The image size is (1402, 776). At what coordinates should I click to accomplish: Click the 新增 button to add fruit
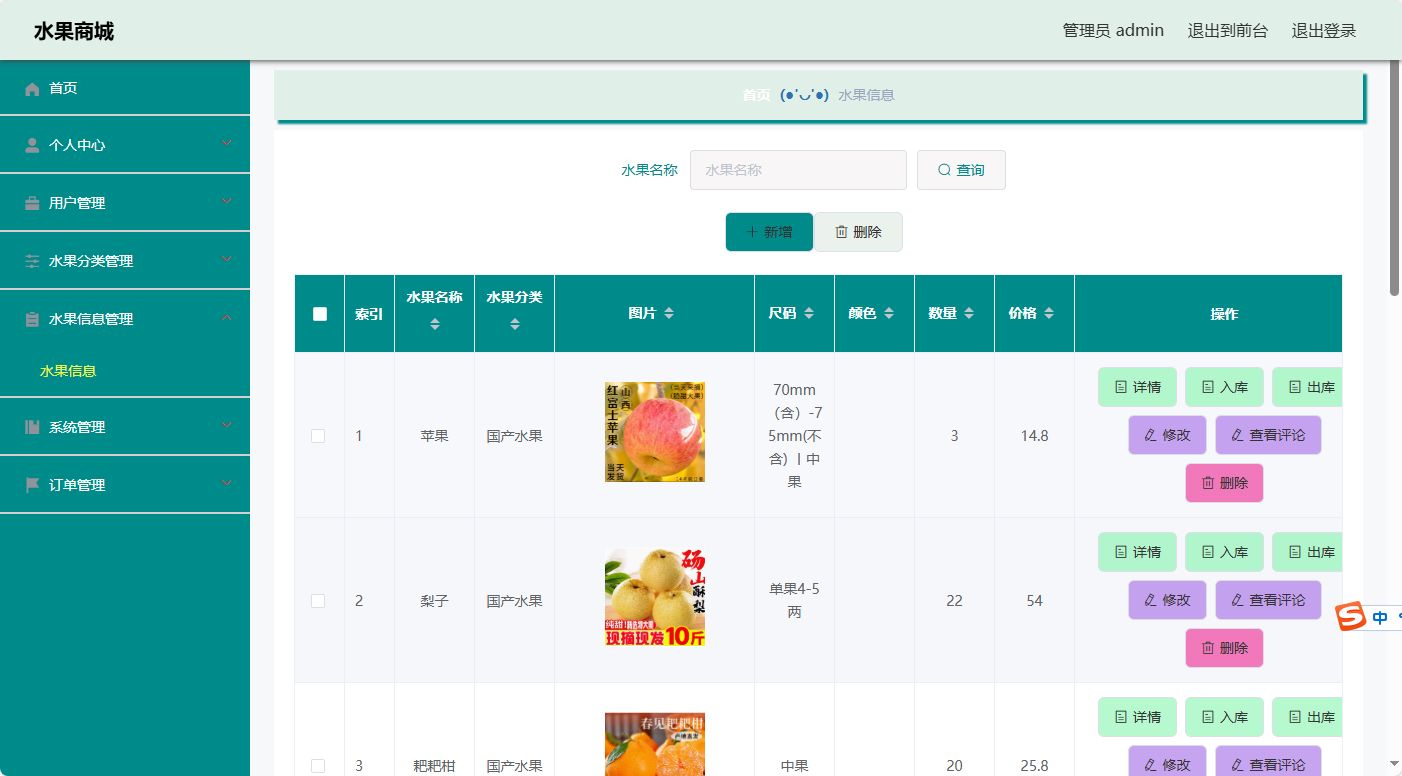[x=769, y=231]
